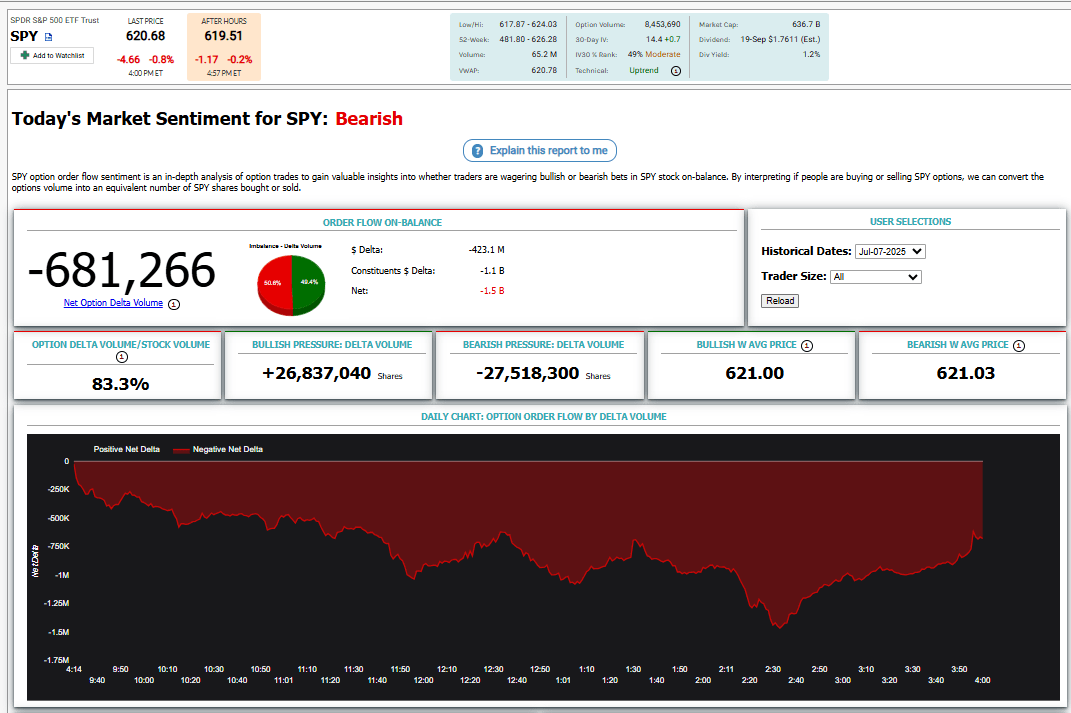Screen dimensions: 1071x713
Task: Click the last price value 620.68
Action: tap(145, 36)
